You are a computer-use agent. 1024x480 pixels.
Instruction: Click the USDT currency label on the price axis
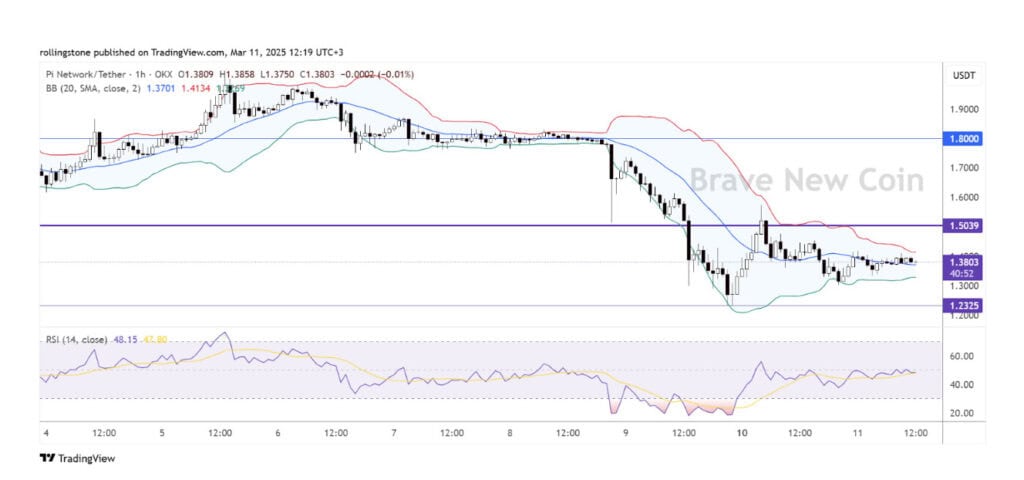[963, 76]
